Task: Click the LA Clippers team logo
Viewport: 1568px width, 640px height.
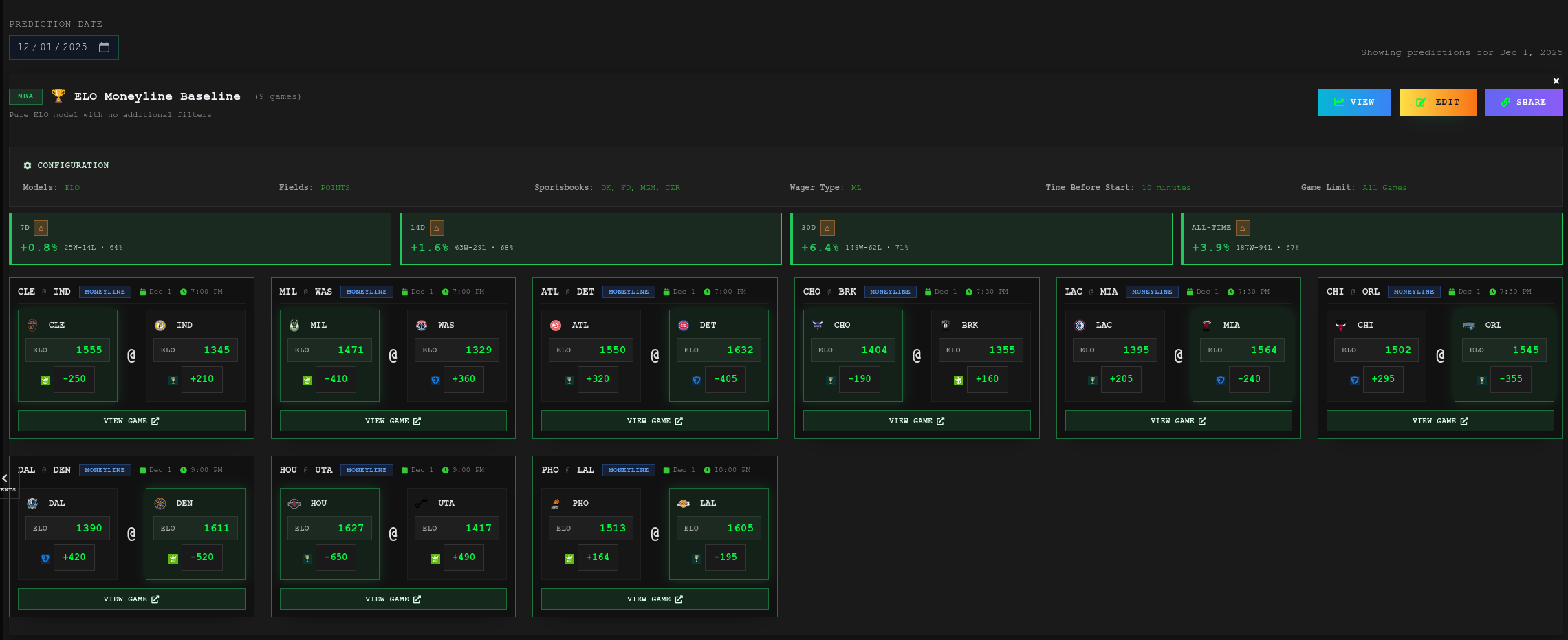Action: pos(1080,326)
